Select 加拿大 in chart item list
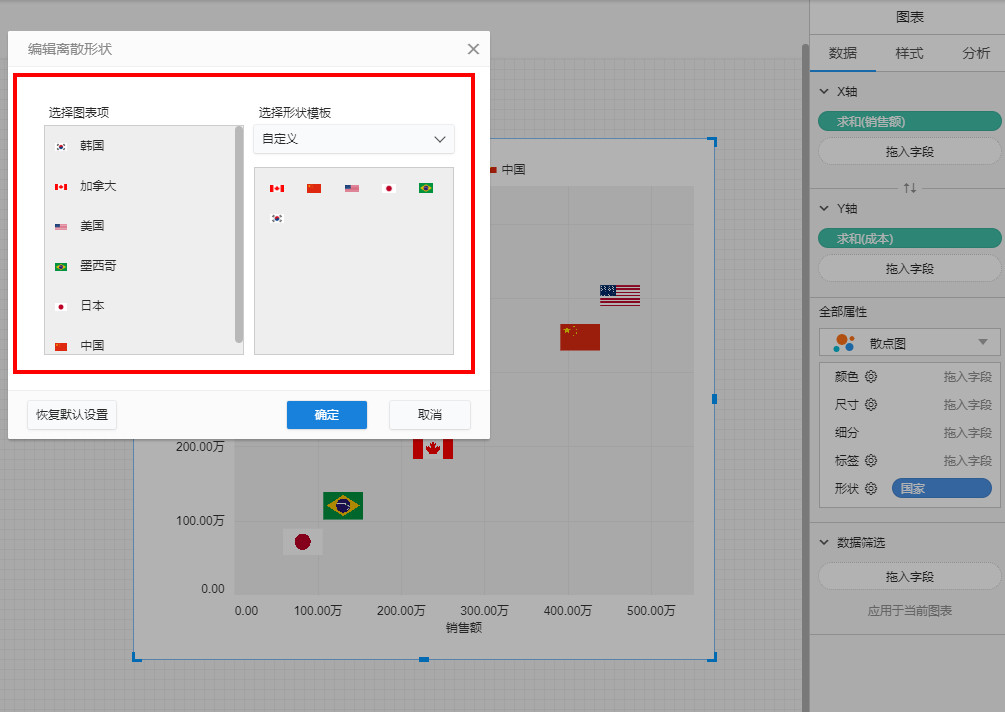The width and height of the screenshot is (1005, 712). tap(140, 186)
